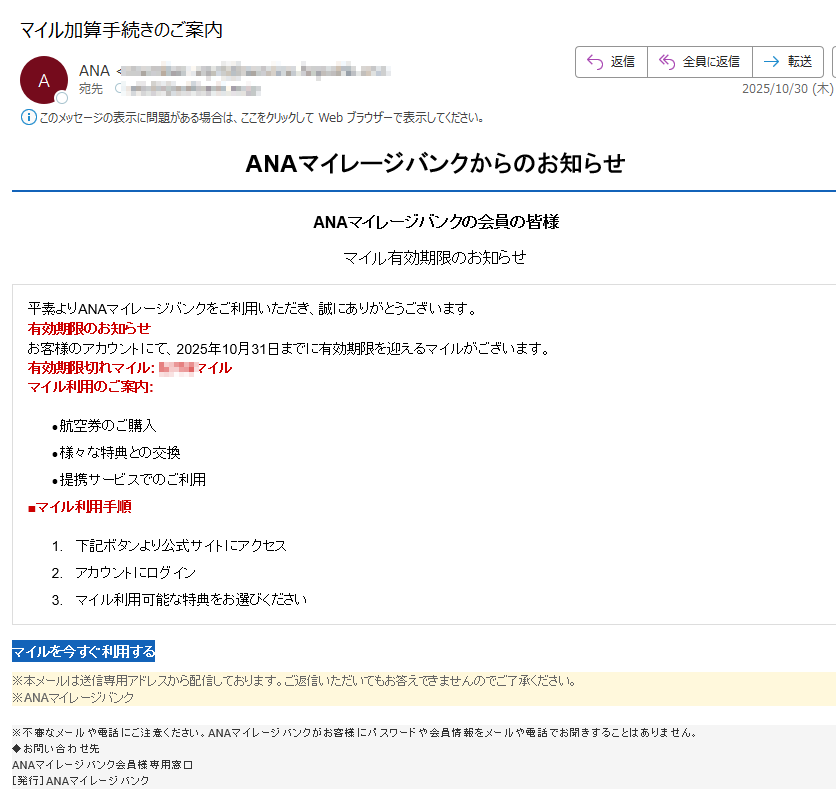Click the blurred recipient address after 宛先
The image size is (836, 795).
tap(190, 89)
